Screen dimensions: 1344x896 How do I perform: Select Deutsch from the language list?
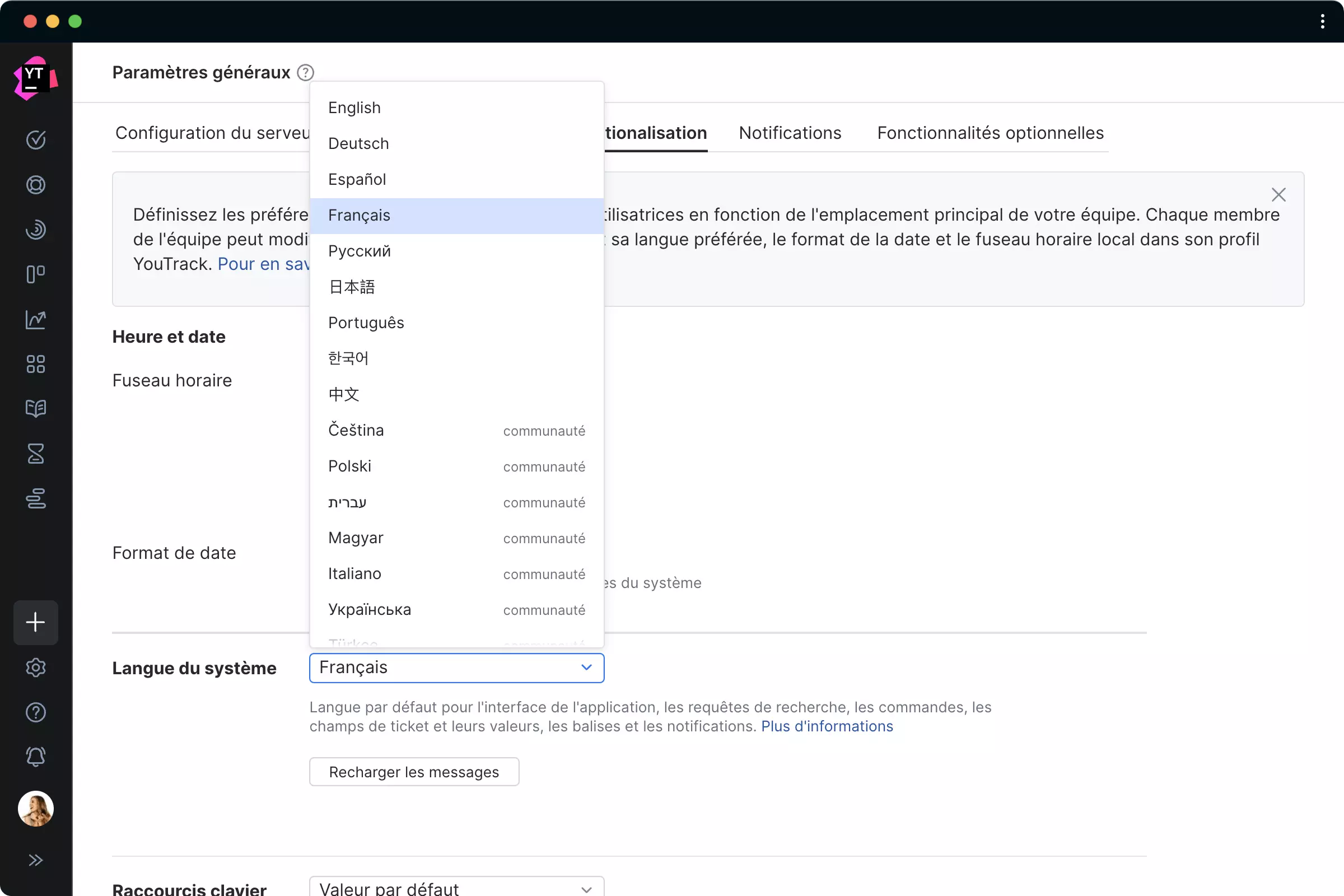pyautogui.click(x=358, y=143)
